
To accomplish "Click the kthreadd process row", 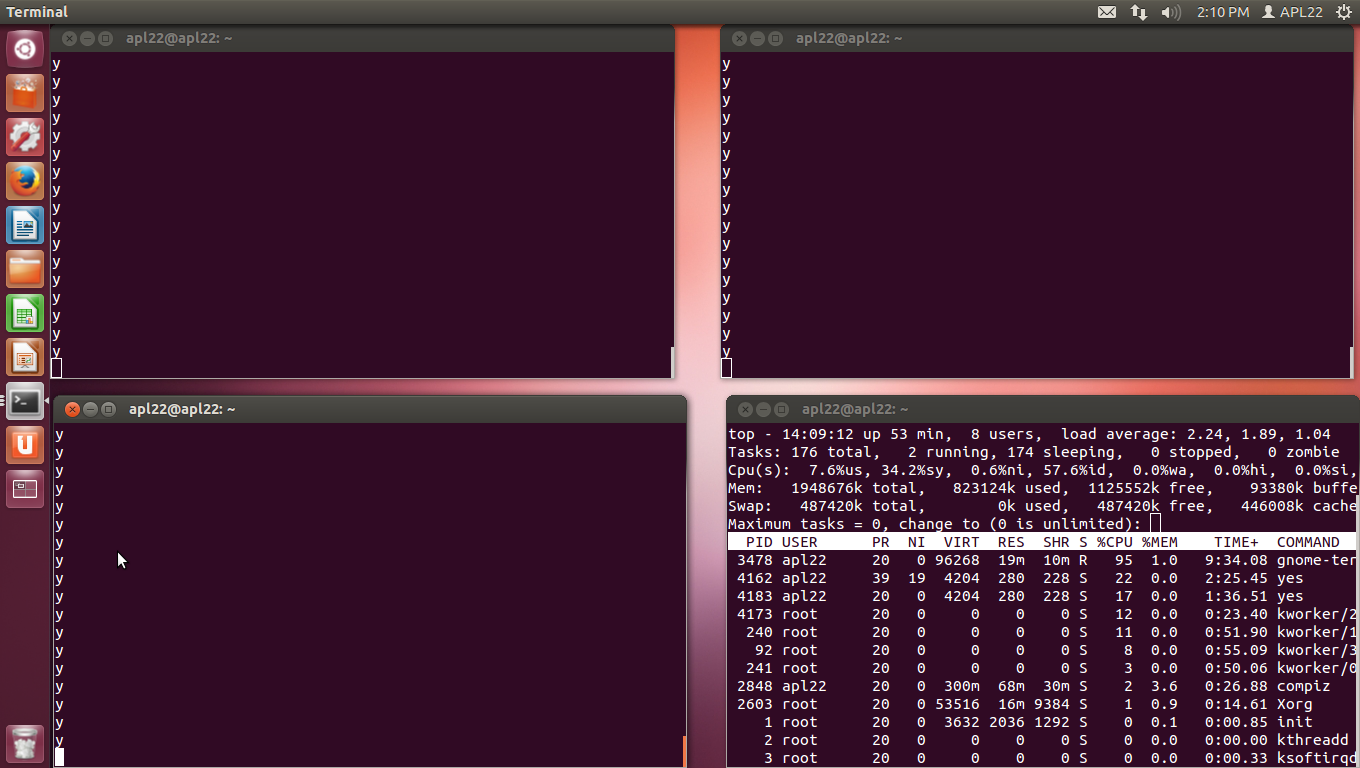I will pyautogui.click(x=1043, y=740).
